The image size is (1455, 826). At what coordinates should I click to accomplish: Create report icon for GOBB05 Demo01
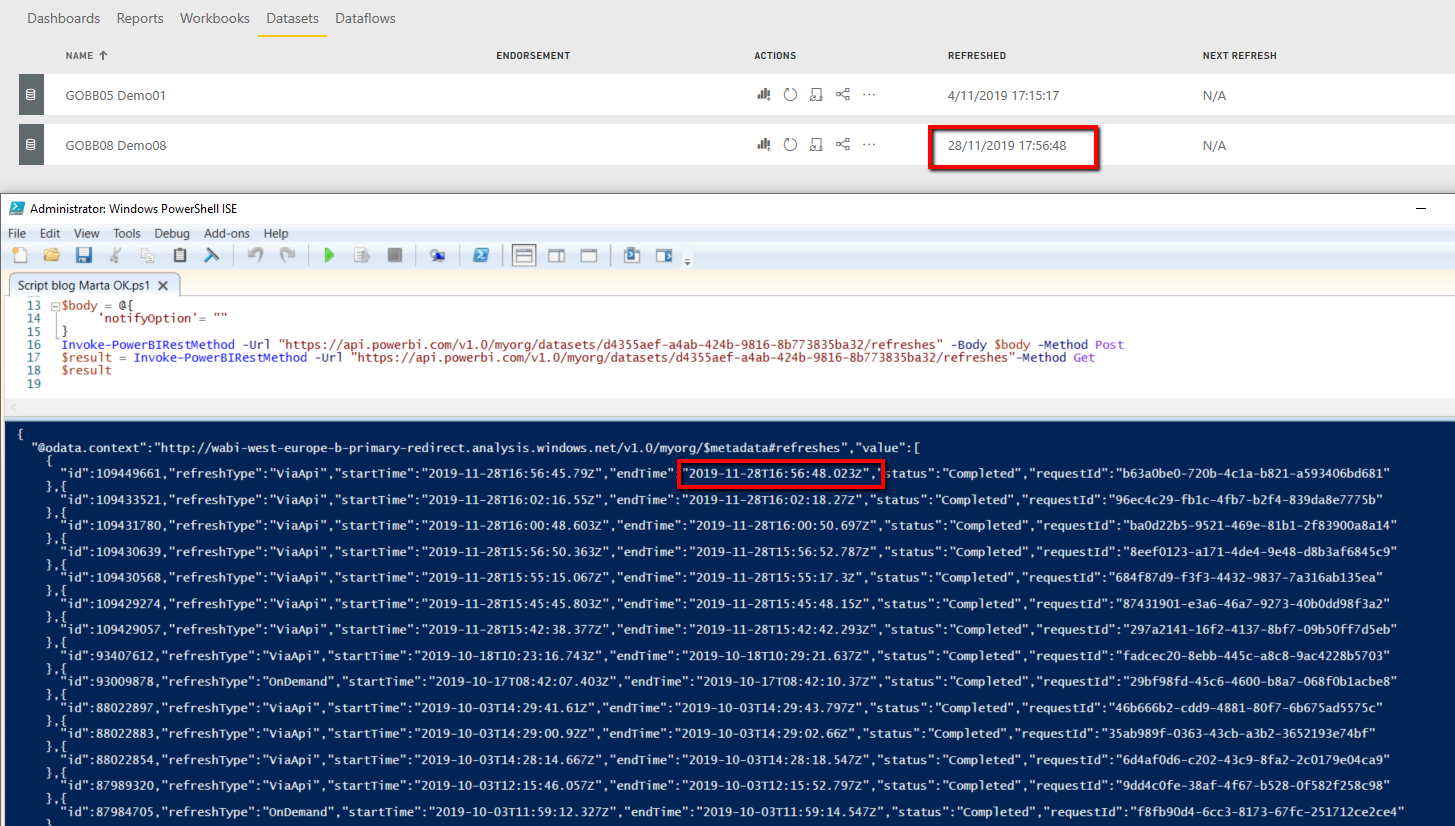764,95
